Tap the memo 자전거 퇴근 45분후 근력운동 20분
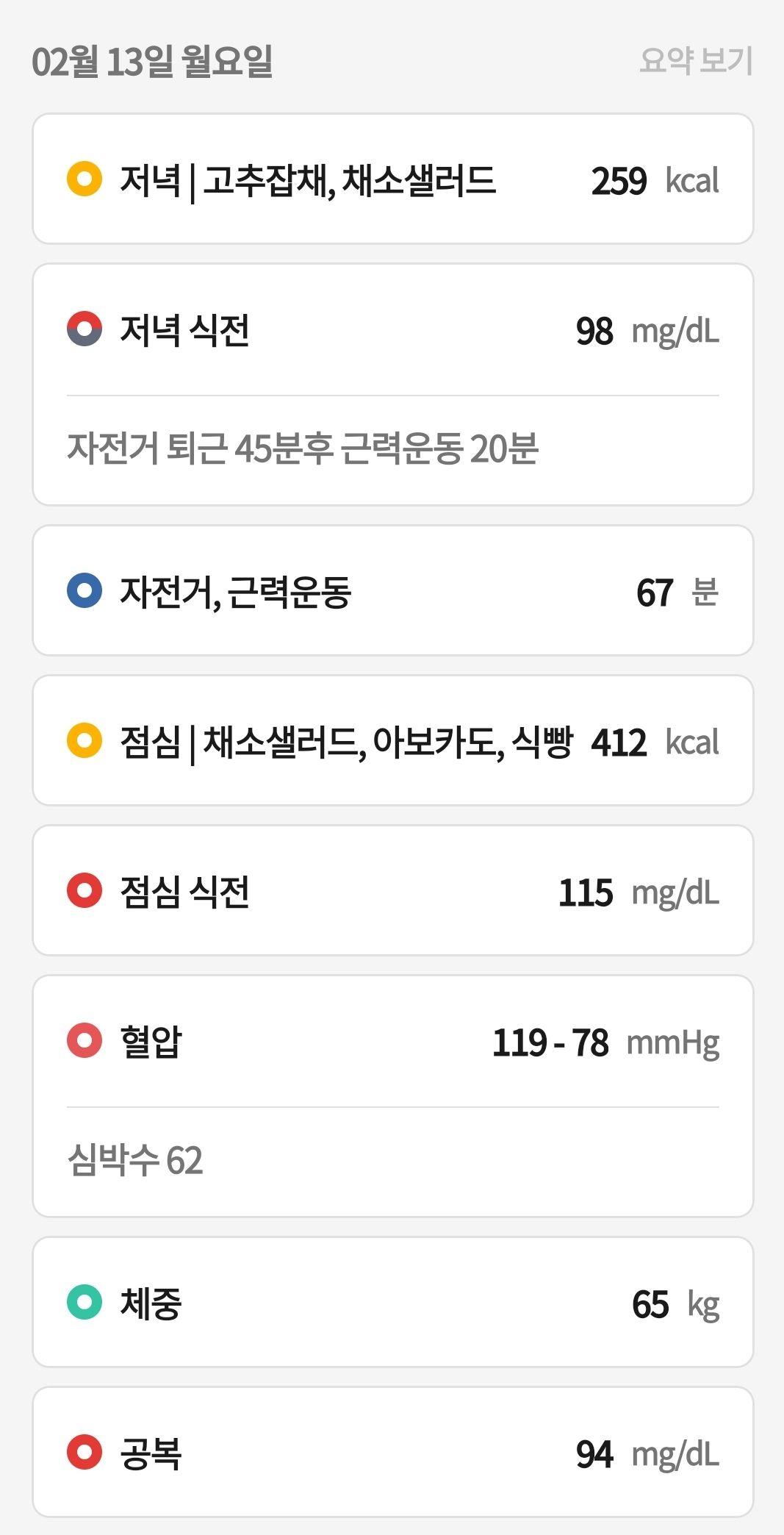This screenshot has height=1535, width=784. pyautogui.click(x=303, y=448)
